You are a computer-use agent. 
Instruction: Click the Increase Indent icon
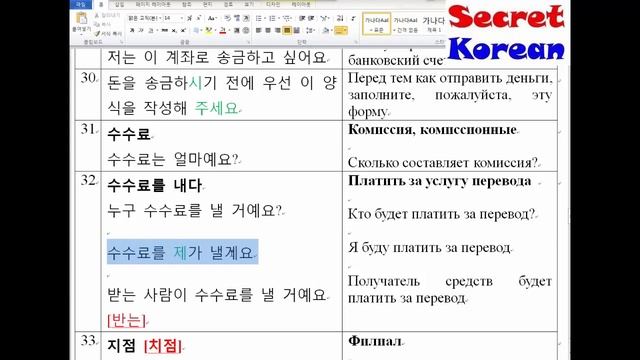(x=311, y=18)
